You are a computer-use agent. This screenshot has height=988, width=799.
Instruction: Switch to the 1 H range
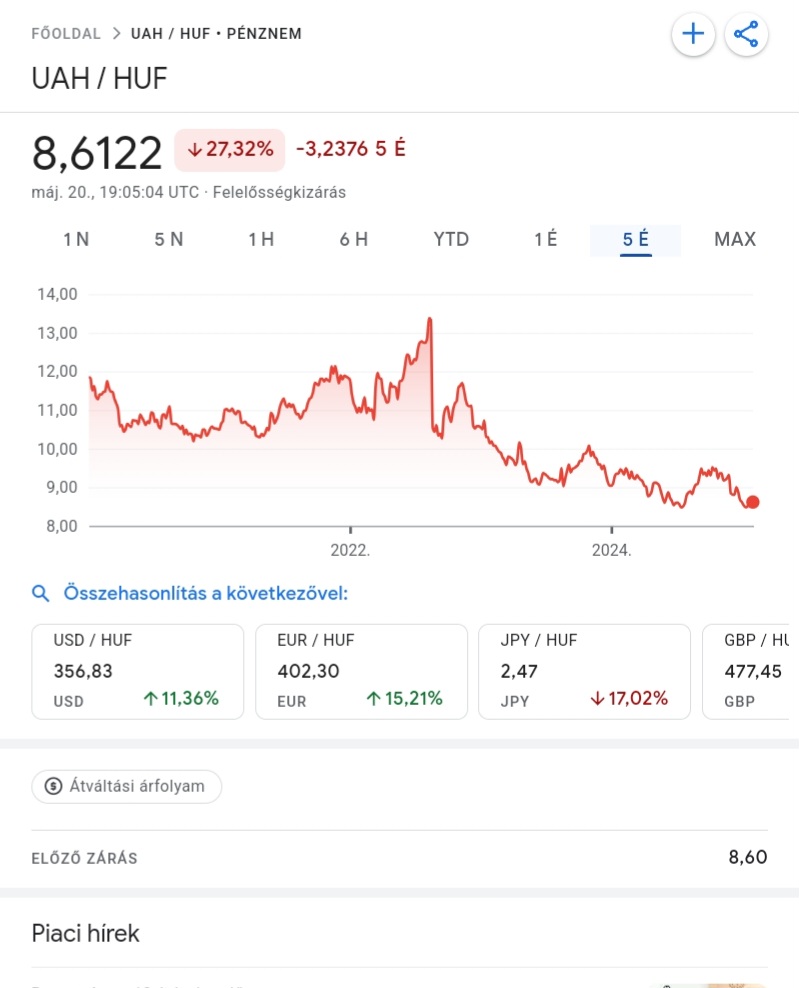[x=261, y=239]
